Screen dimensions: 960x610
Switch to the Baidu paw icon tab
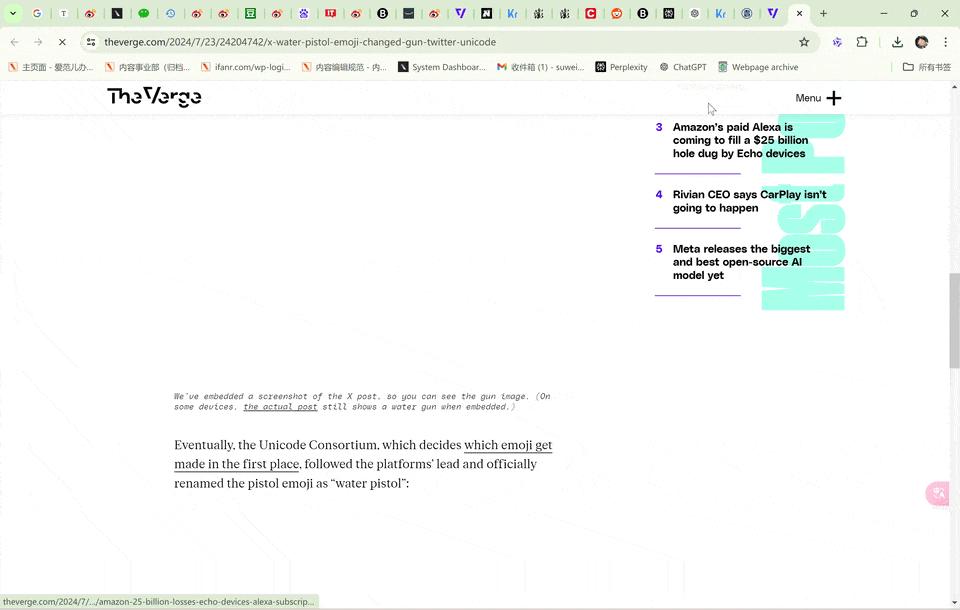(304, 13)
